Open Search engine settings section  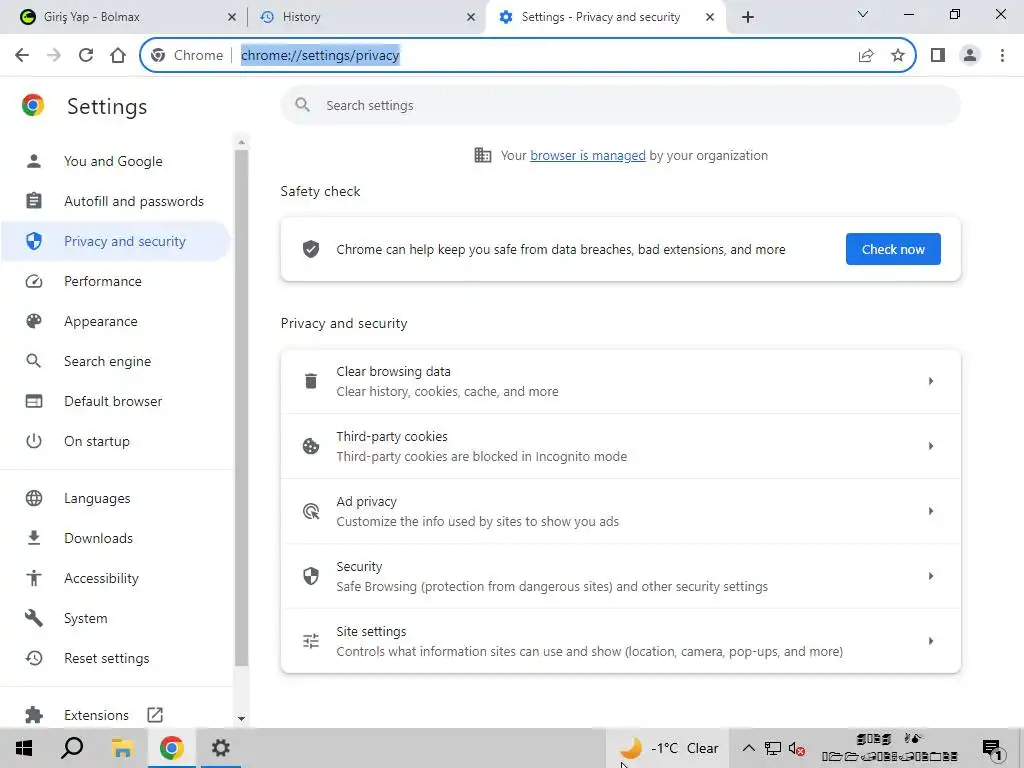(x=116, y=361)
